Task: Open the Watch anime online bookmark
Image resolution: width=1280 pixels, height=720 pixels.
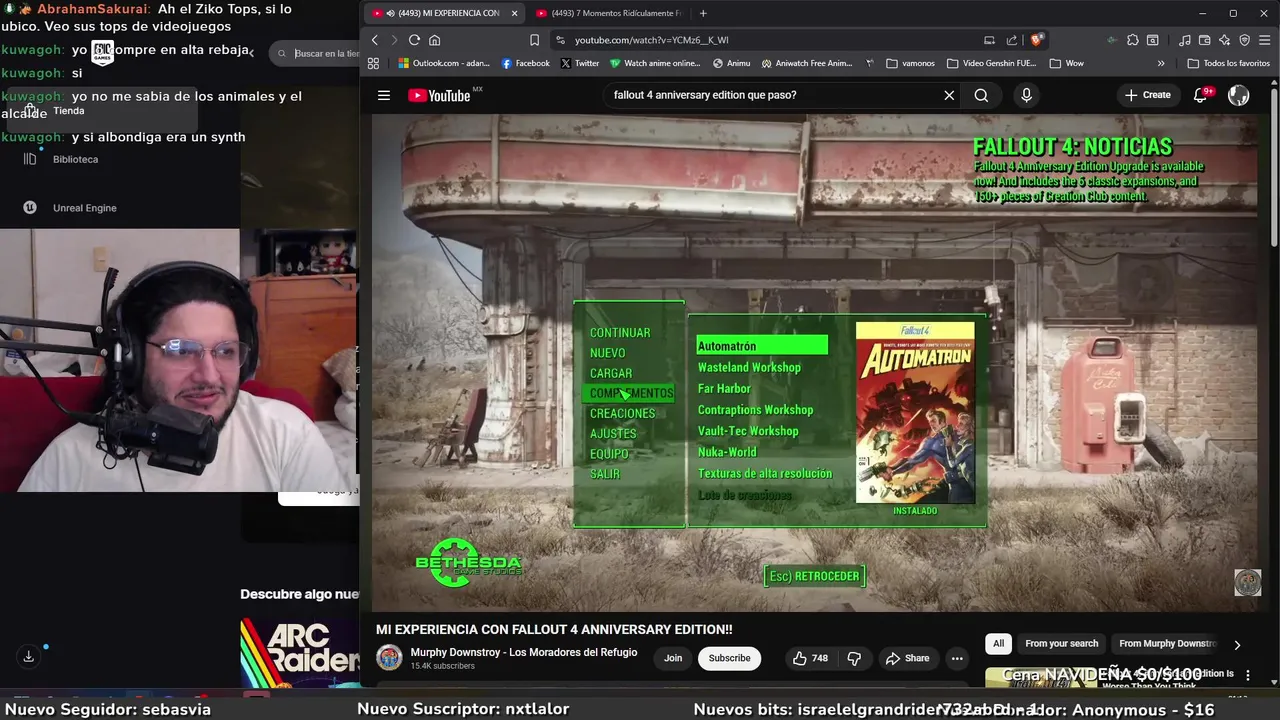Action: point(655,63)
